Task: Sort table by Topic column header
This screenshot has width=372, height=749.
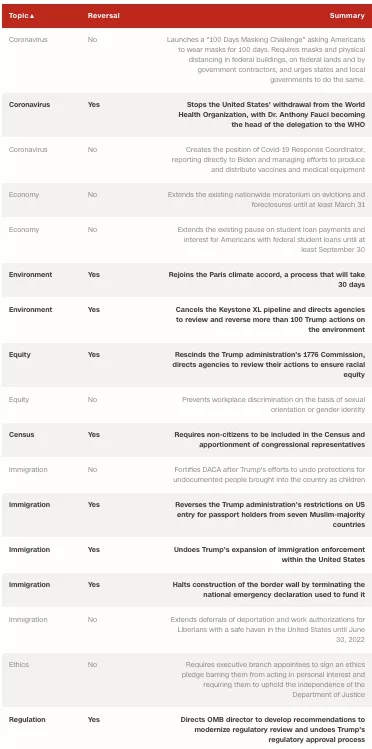Action: point(21,16)
